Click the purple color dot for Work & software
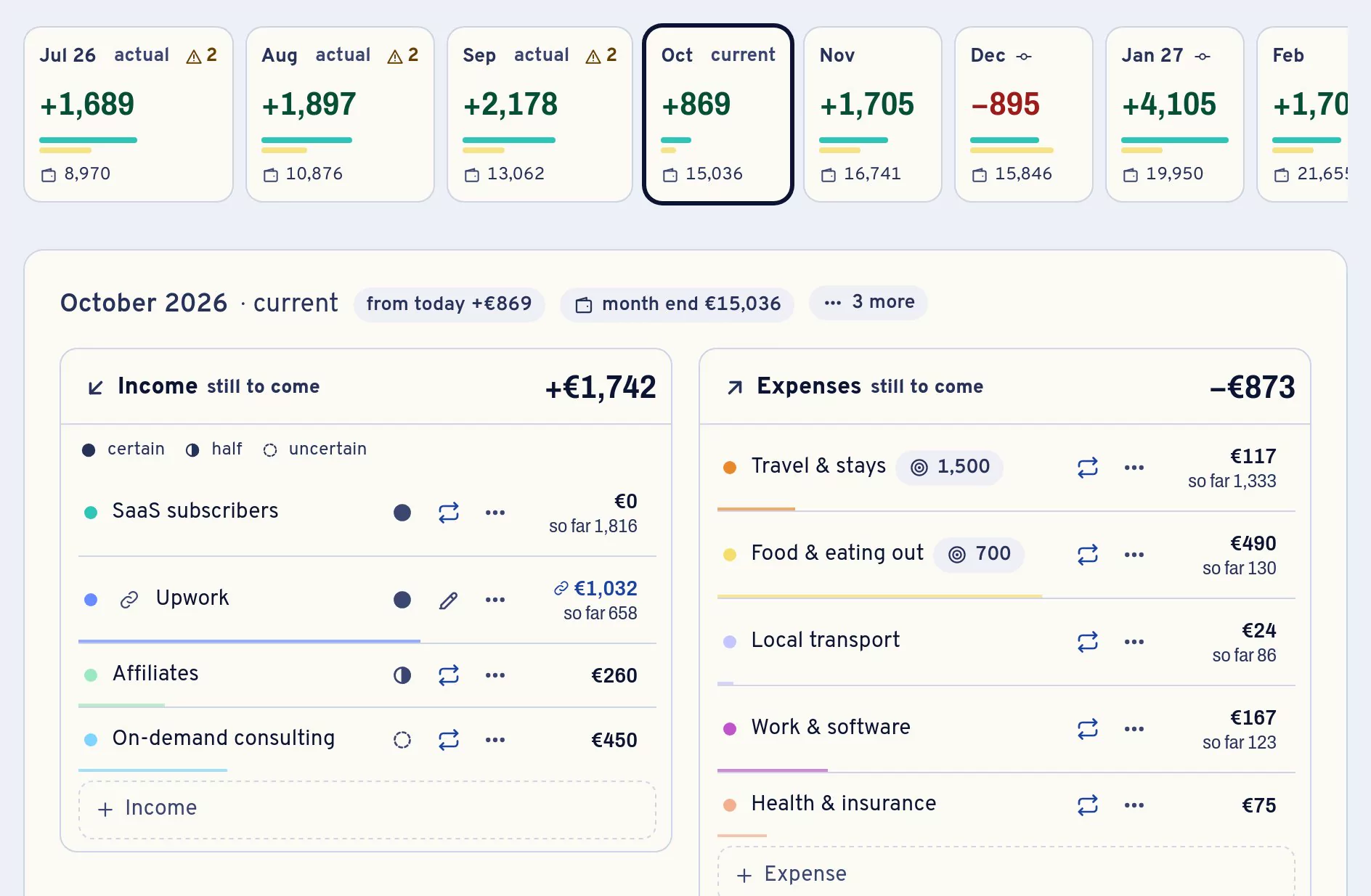 point(731,729)
